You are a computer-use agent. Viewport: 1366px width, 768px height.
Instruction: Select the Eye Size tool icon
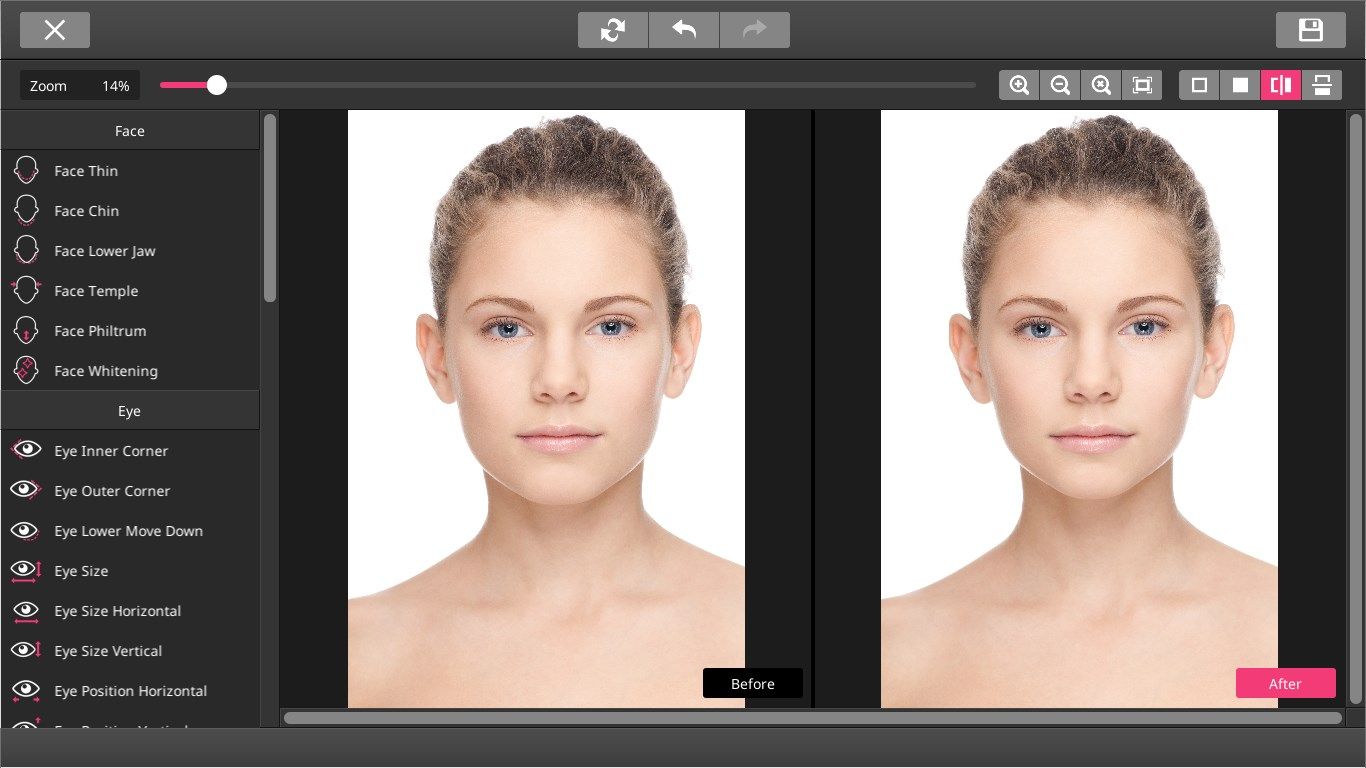point(25,571)
